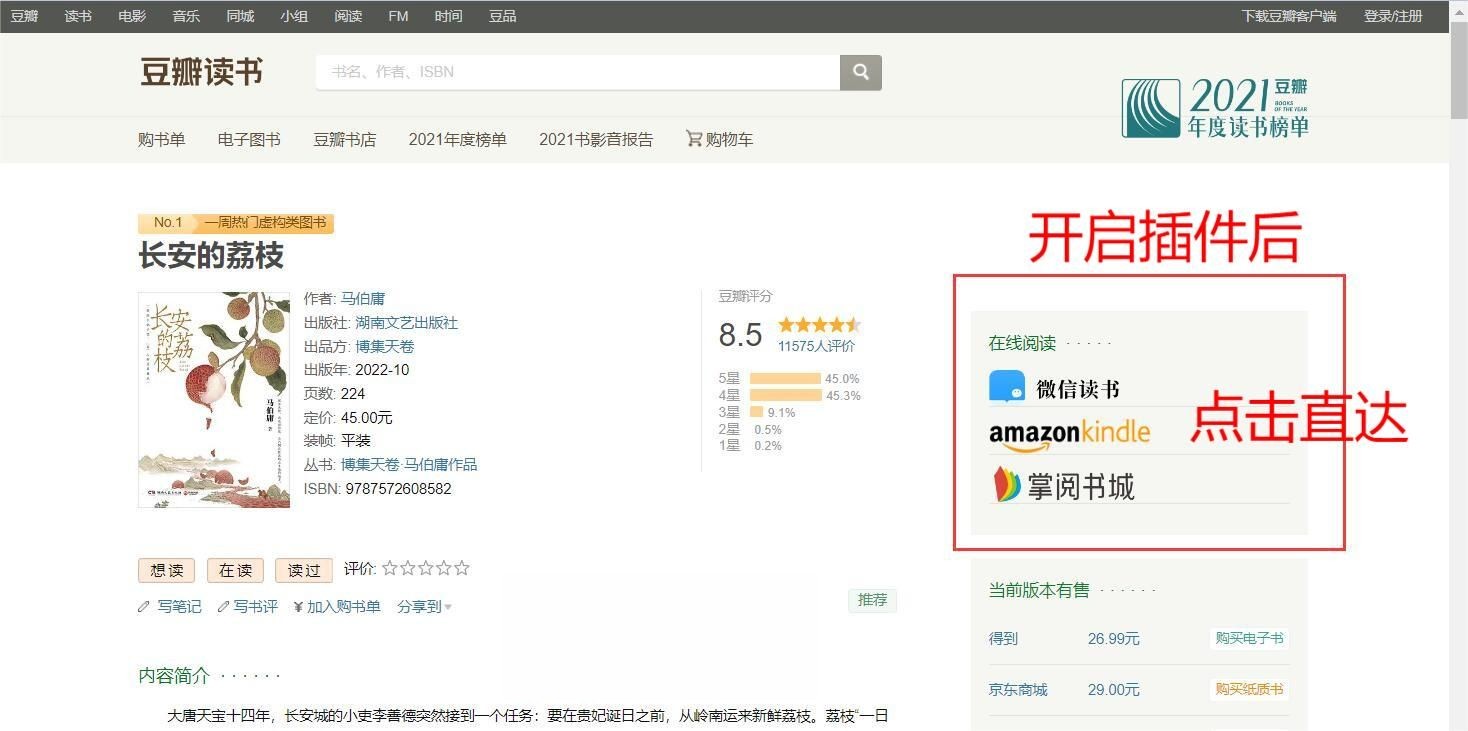Mark the book as 想读
1468x731 pixels.
tap(167, 570)
